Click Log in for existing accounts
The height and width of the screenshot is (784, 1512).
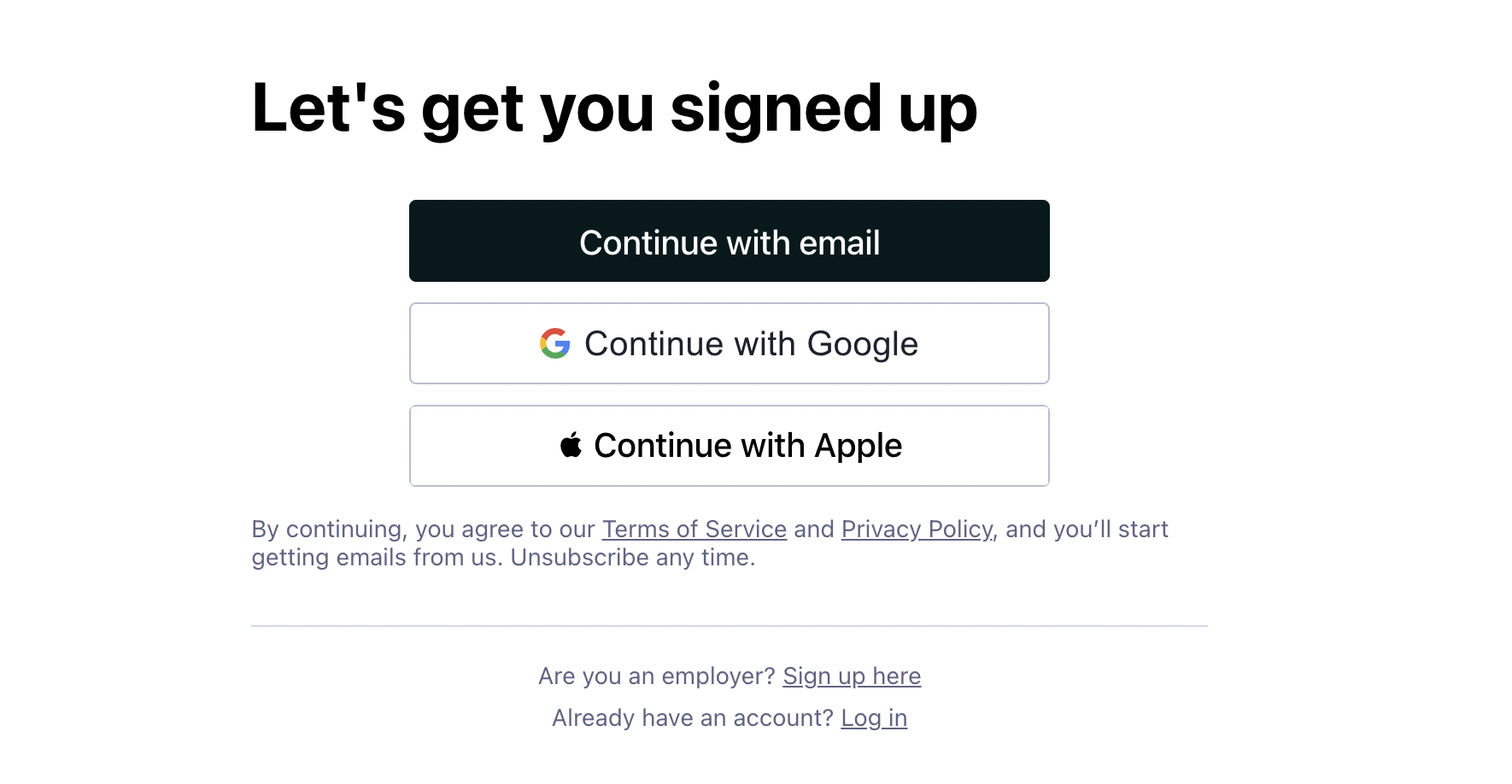pos(874,718)
